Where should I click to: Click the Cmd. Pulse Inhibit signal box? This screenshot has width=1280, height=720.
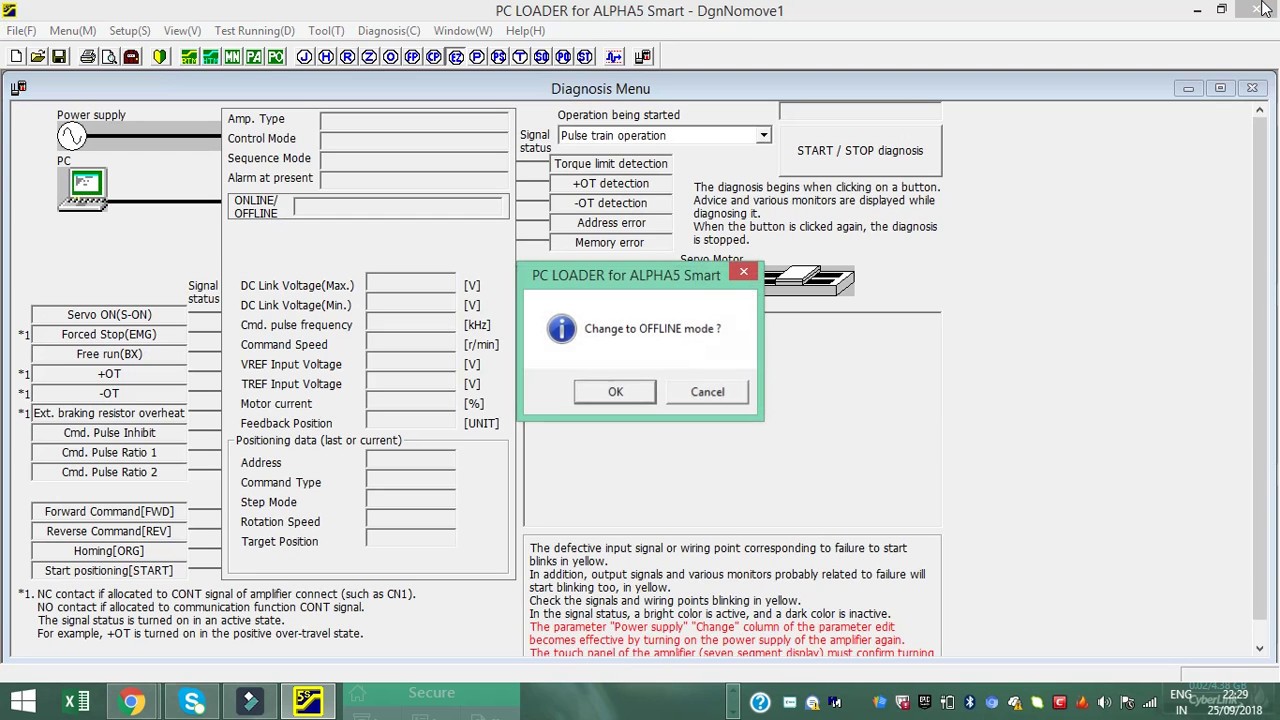coord(109,433)
